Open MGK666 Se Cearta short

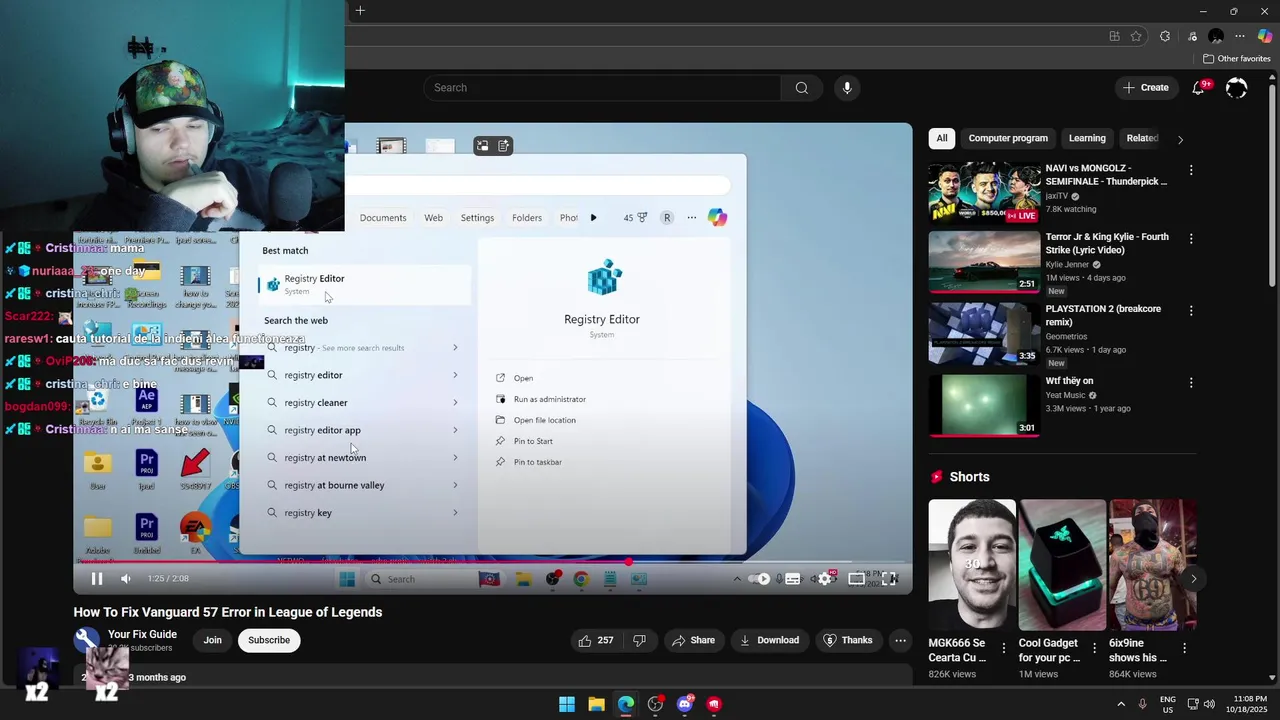(970, 565)
